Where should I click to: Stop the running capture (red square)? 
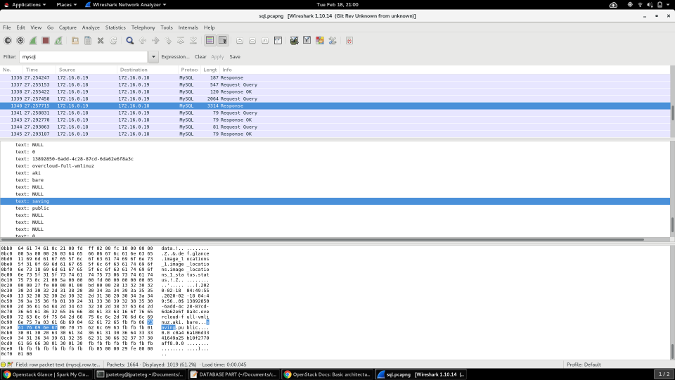46,40
